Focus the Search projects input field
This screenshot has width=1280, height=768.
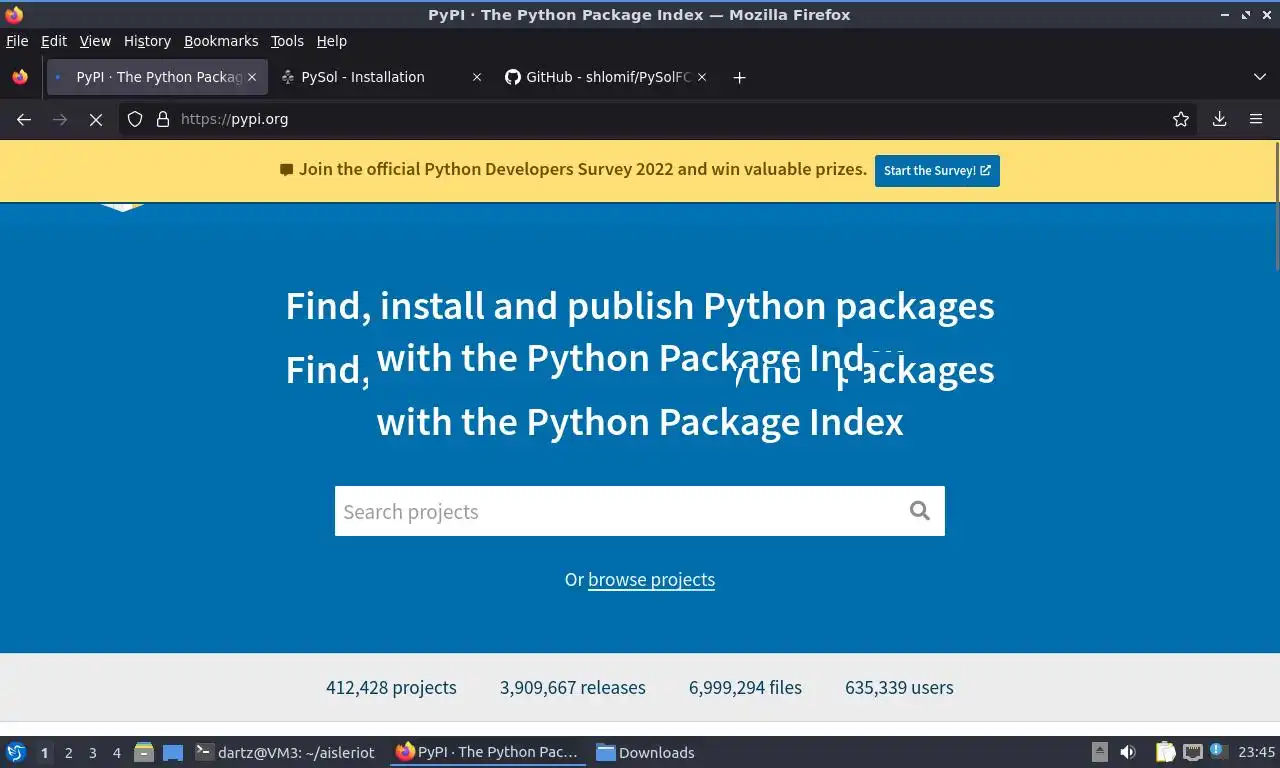[615, 511]
